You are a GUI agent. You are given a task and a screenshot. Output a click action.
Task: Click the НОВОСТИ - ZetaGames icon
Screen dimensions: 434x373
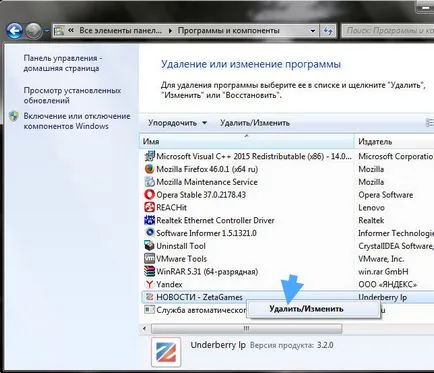point(149,297)
